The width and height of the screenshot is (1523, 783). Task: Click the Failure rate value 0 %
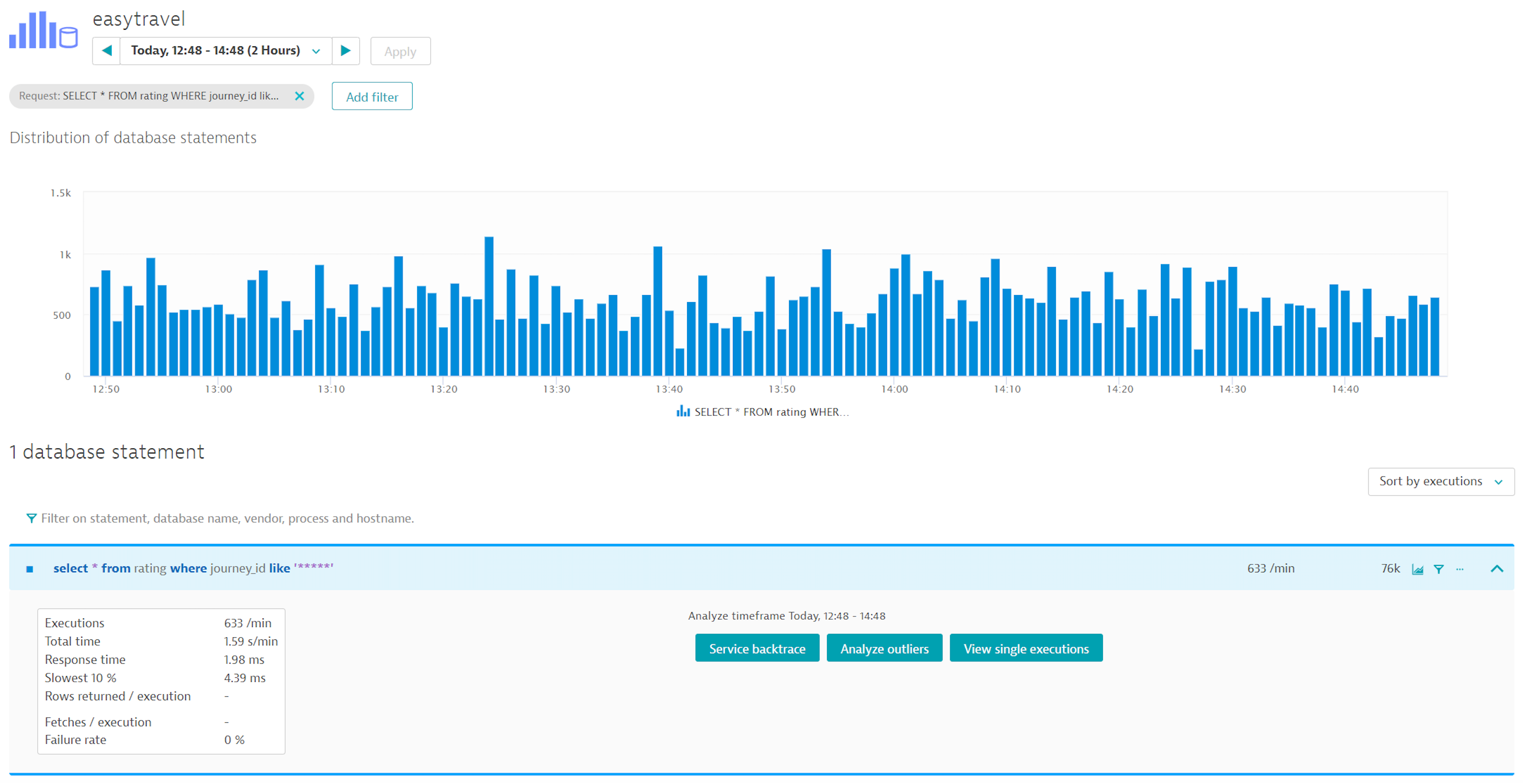234,739
